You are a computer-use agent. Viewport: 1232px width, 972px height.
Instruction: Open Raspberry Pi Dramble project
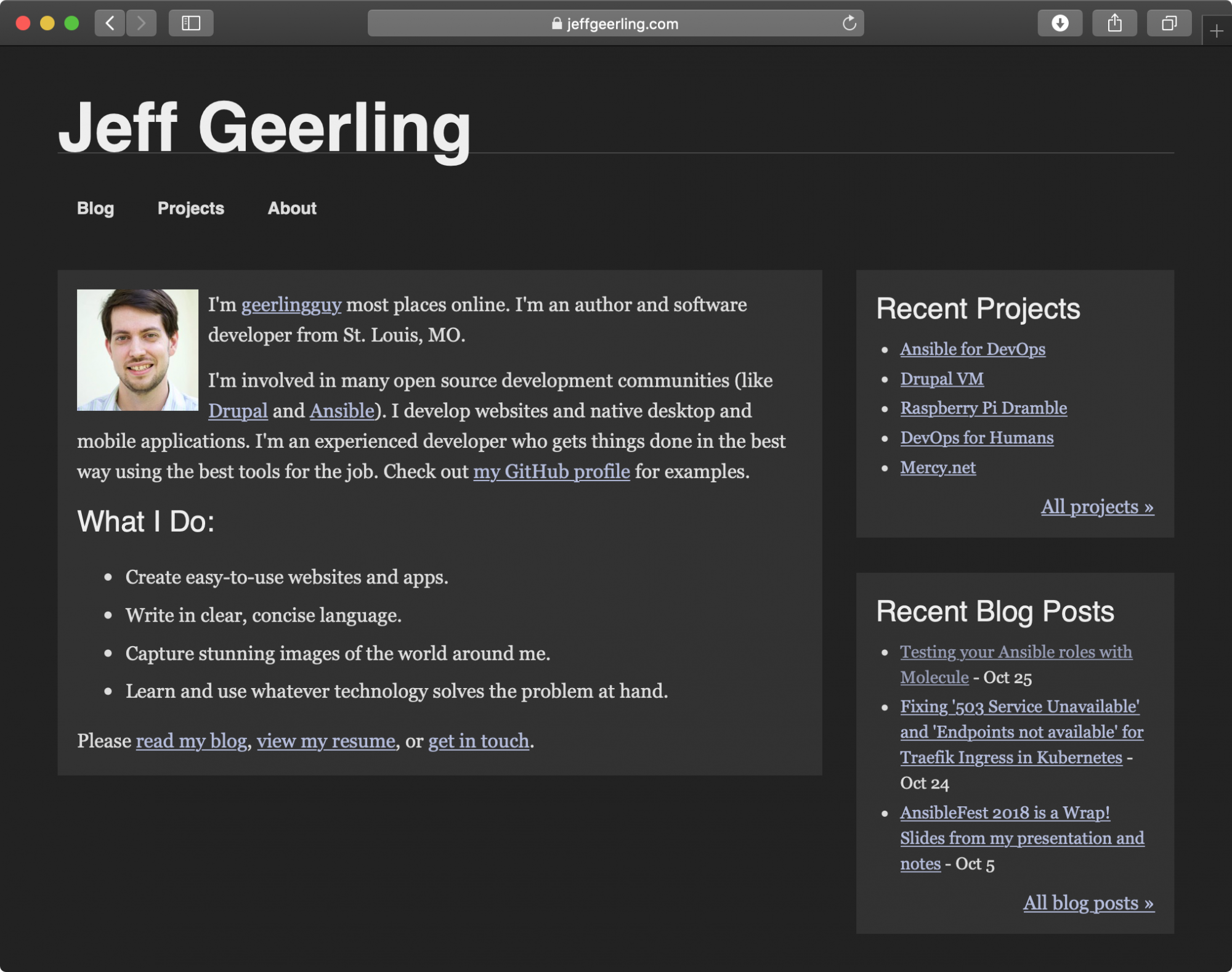983,408
